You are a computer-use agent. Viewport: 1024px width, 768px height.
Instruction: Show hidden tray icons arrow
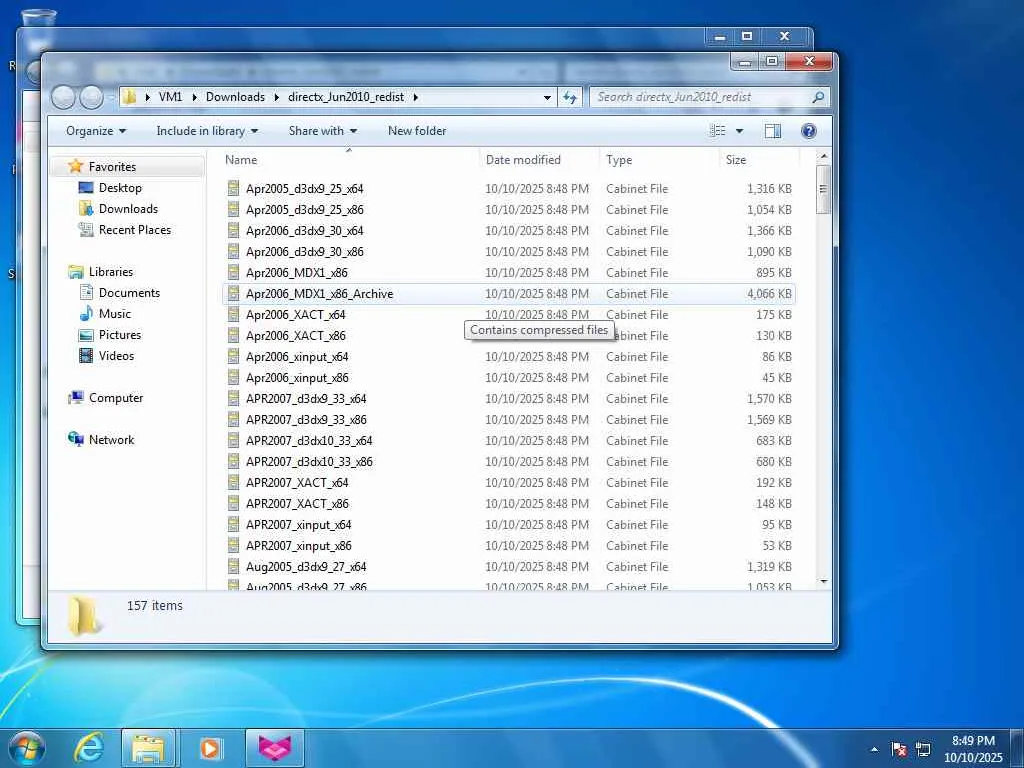coord(874,749)
